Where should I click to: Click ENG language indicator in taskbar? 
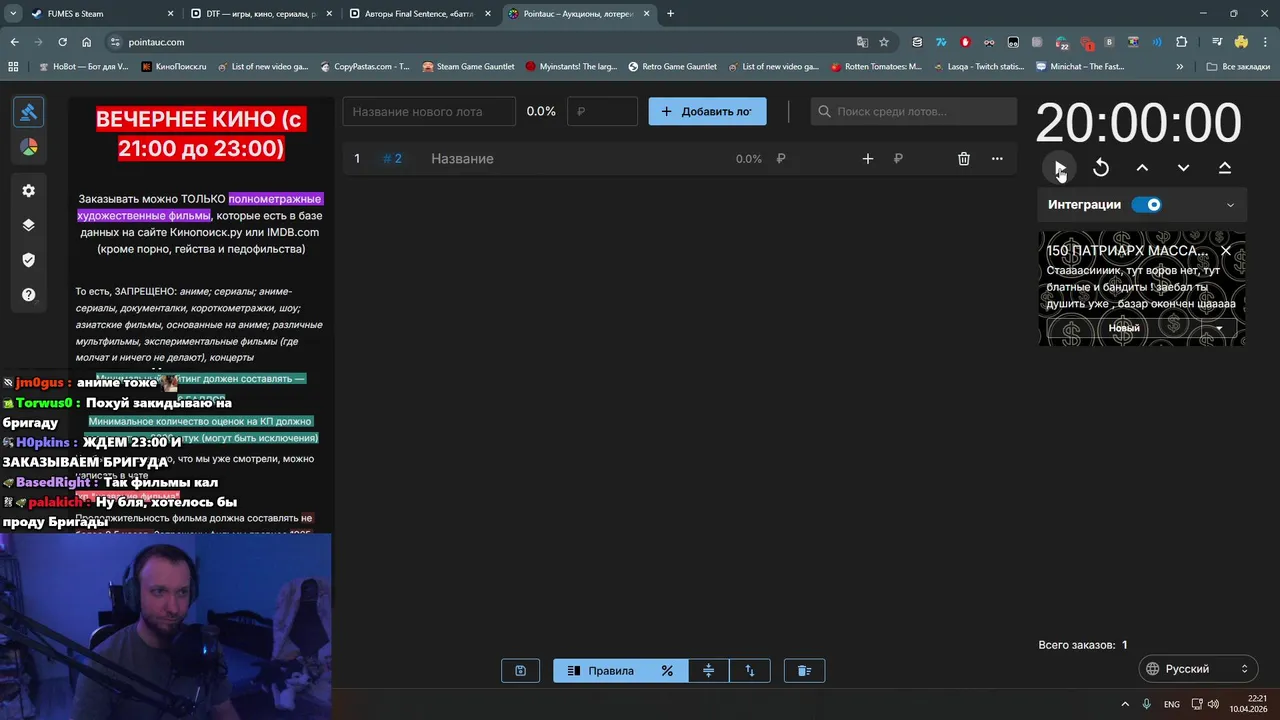click(1172, 704)
